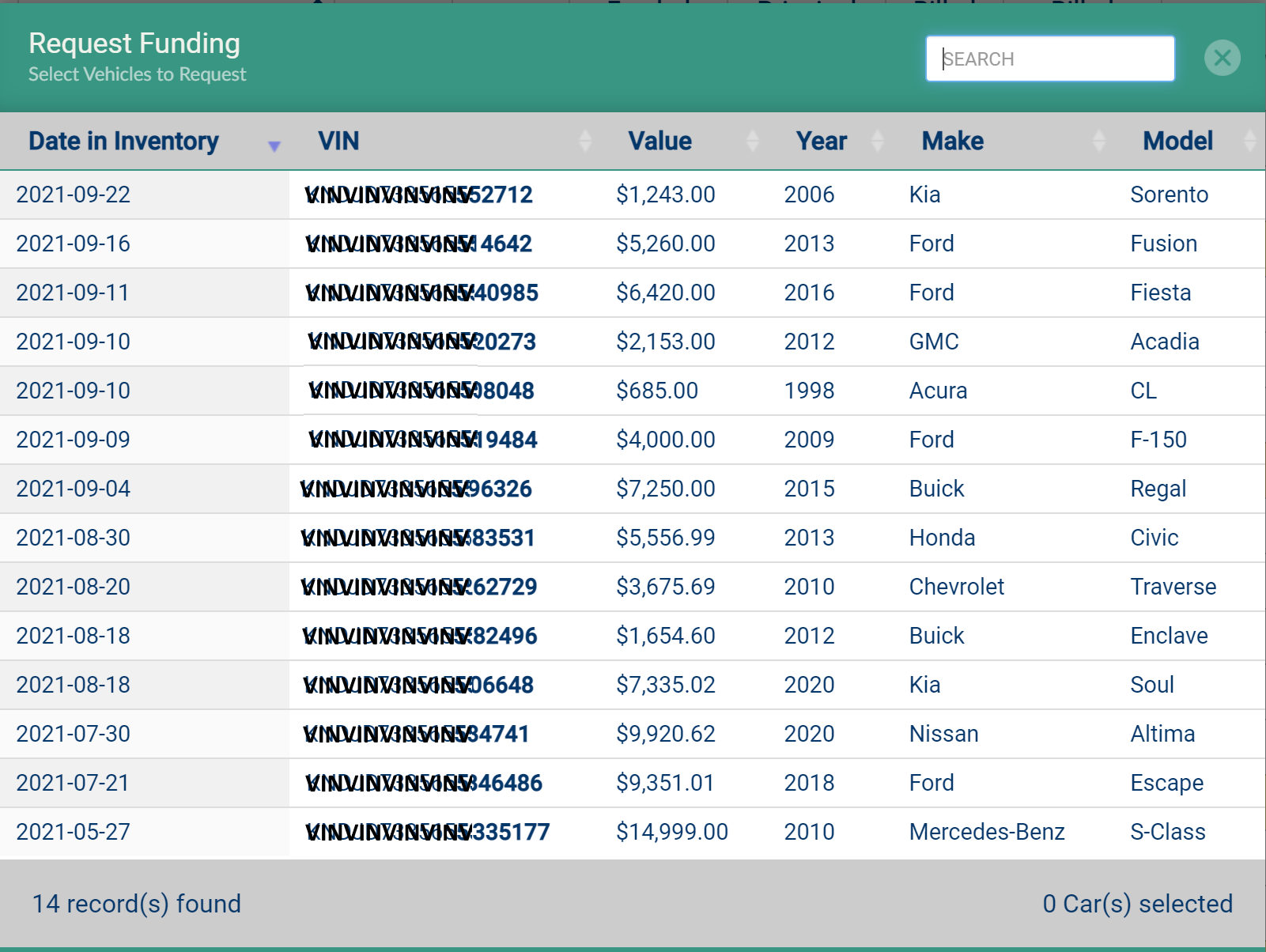Sort table by the Make header
Viewport: 1266px width, 952px height.
(x=952, y=141)
